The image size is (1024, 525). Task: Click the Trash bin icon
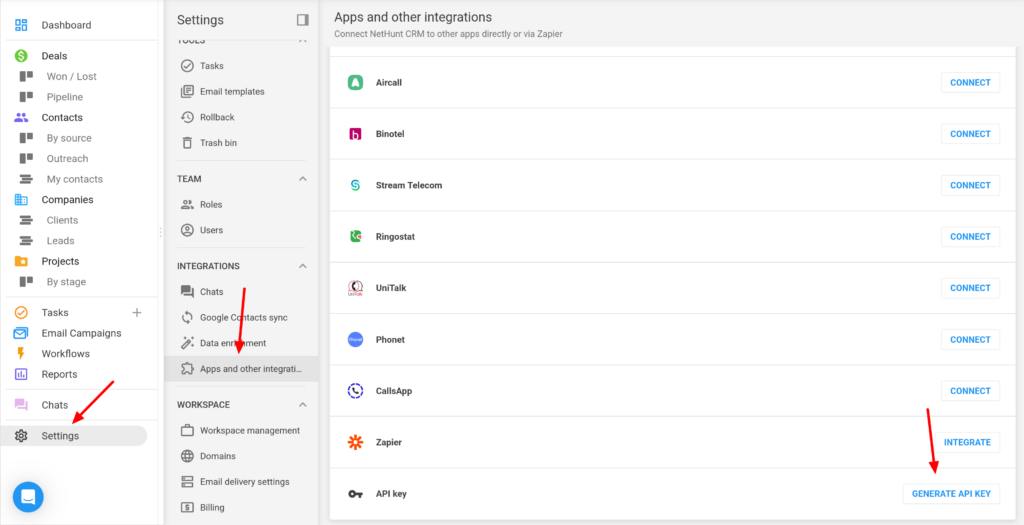point(187,142)
